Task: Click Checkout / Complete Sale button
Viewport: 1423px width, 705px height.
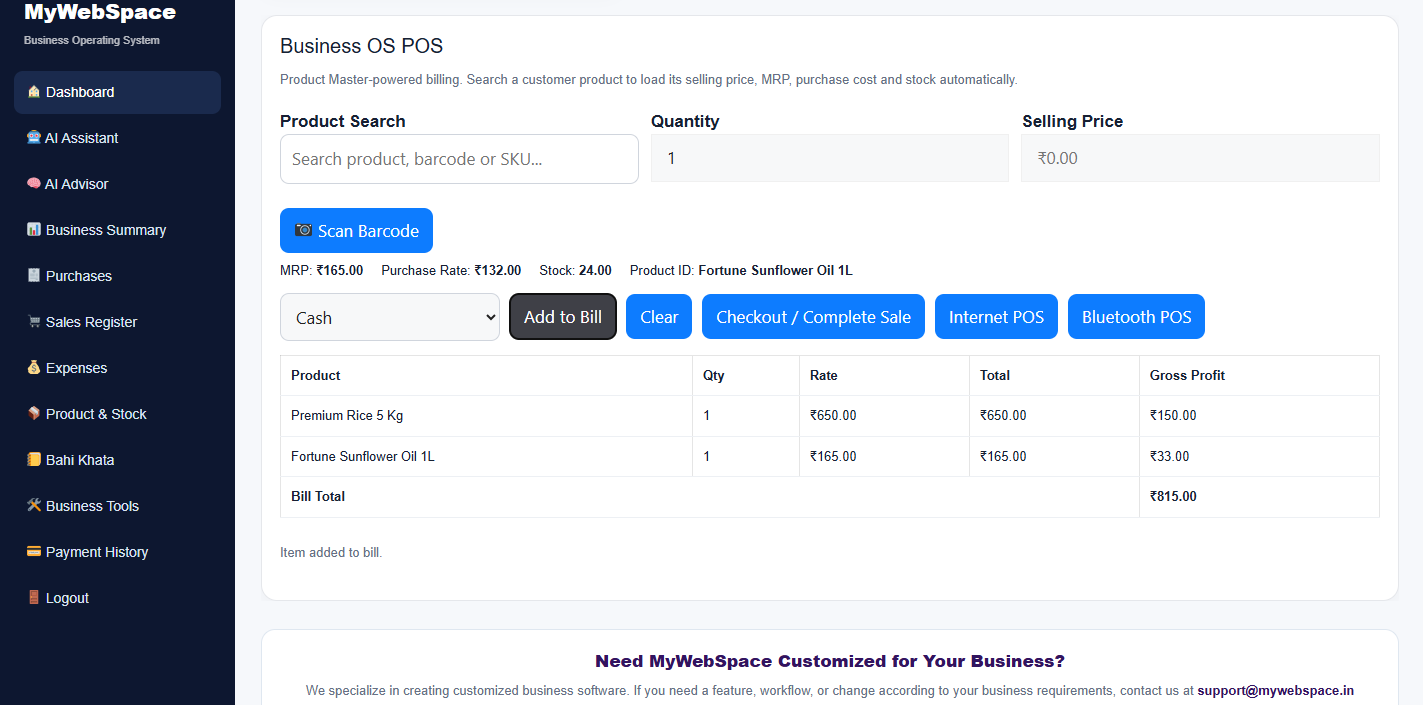Action: coord(813,317)
